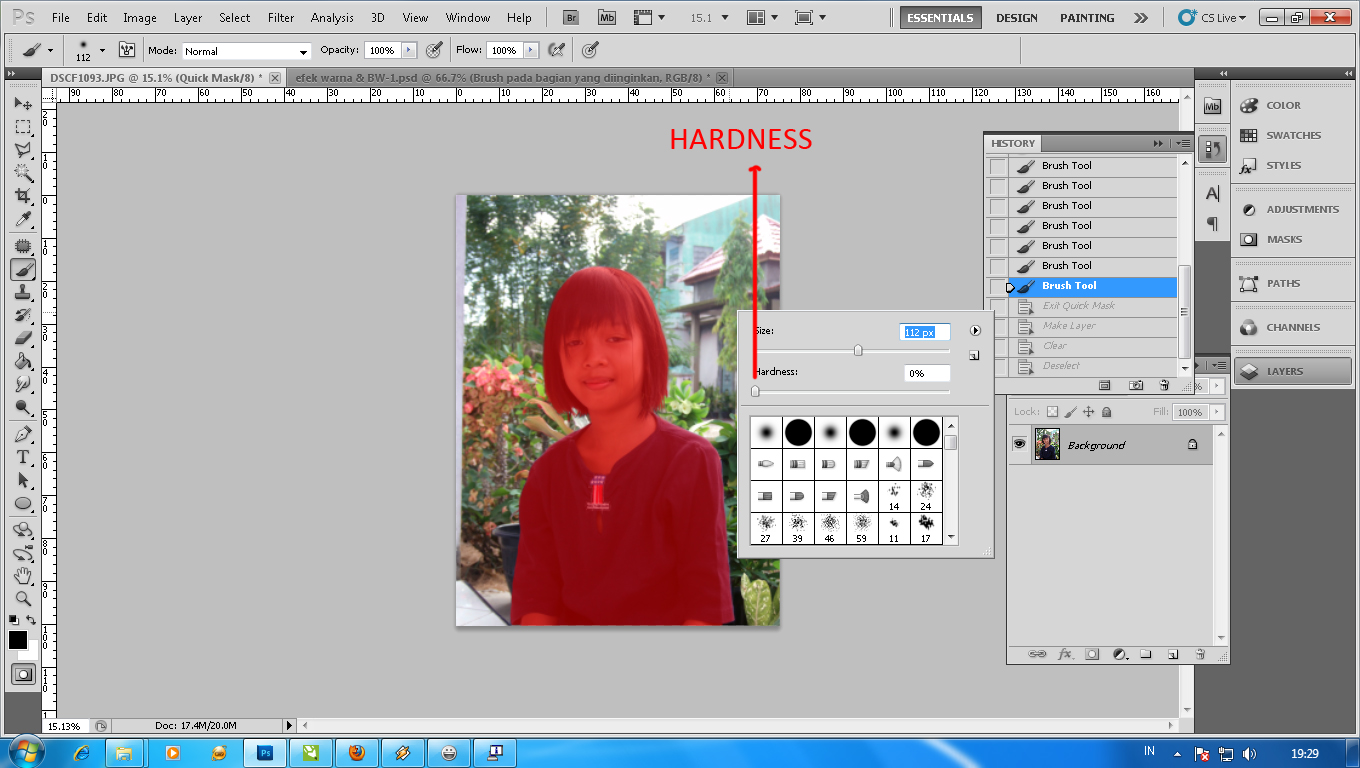
Task: Open the Flow slider arrow
Action: (x=531, y=50)
